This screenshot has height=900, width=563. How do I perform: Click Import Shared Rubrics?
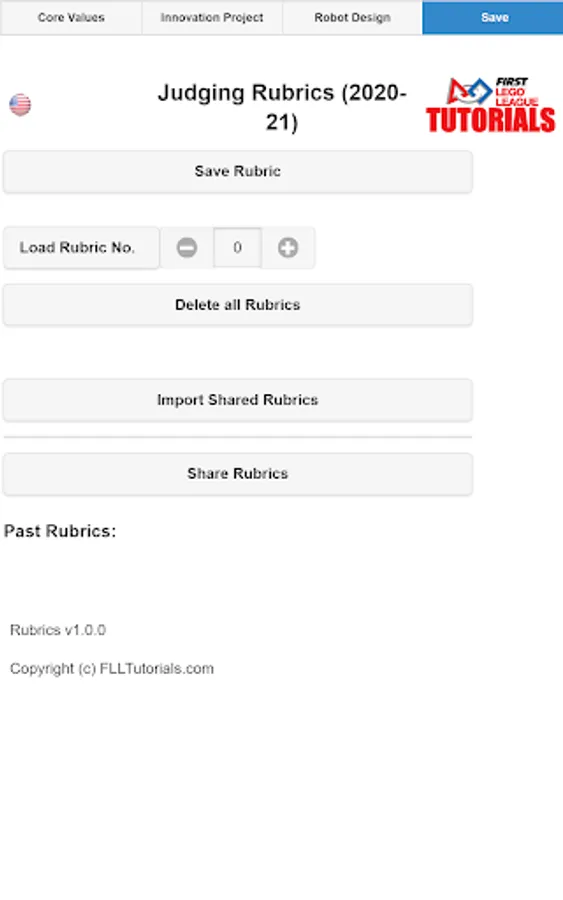[238, 400]
